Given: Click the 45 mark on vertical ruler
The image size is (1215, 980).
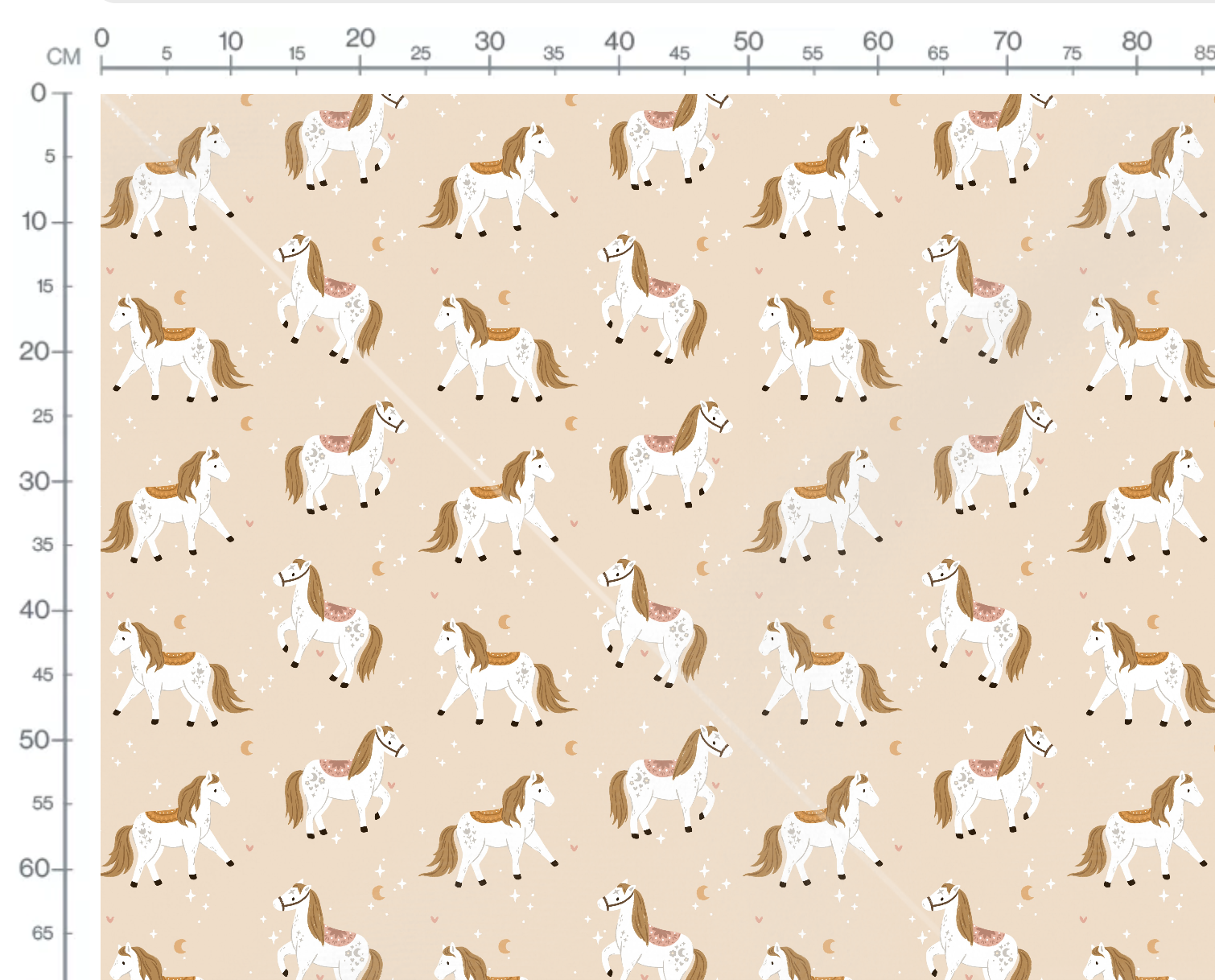Looking at the screenshot, I should point(43,674).
